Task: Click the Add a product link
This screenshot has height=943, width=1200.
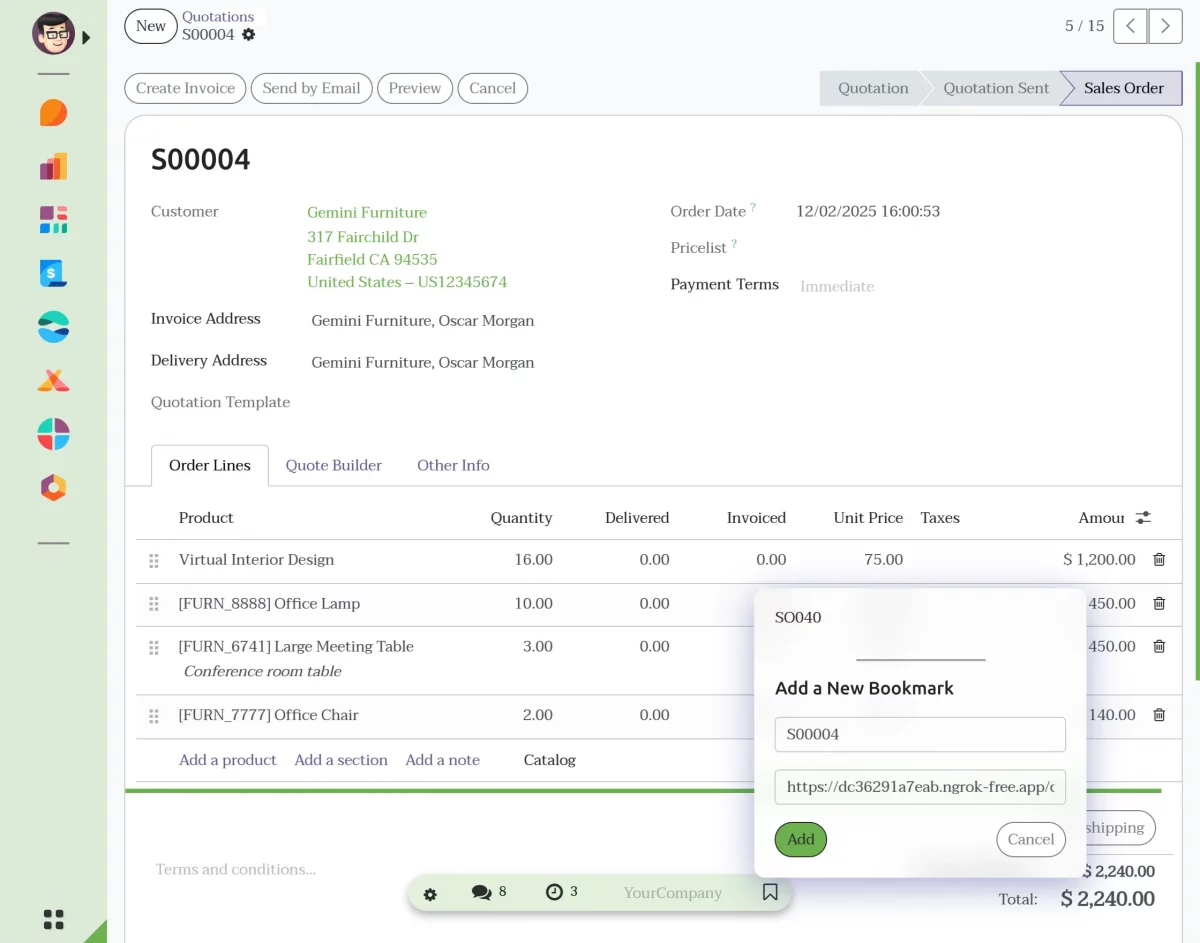Action: pos(227,760)
